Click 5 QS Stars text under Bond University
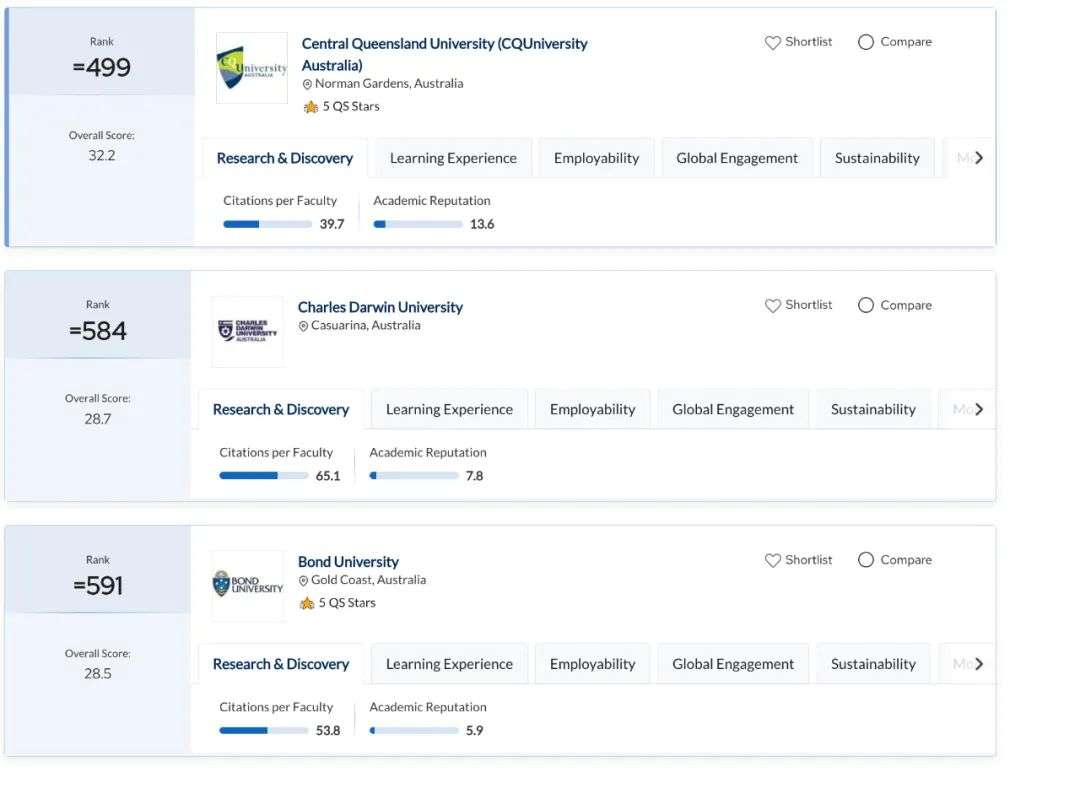This screenshot has height=799, width=1080. point(347,603)
